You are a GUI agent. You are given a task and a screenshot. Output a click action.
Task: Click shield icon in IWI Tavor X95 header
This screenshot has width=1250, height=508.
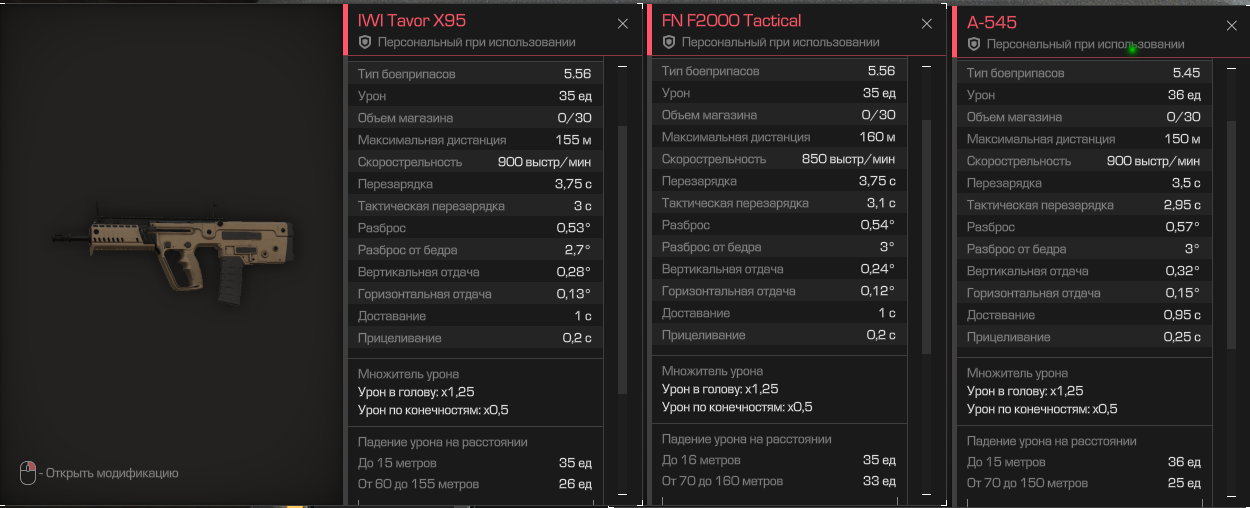(364, 42)
